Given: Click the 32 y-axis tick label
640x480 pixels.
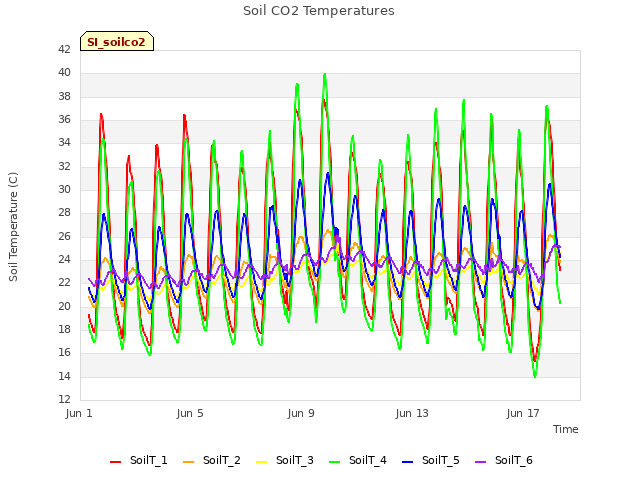Looking at the screenshot, I should click(x=64, y=166).
